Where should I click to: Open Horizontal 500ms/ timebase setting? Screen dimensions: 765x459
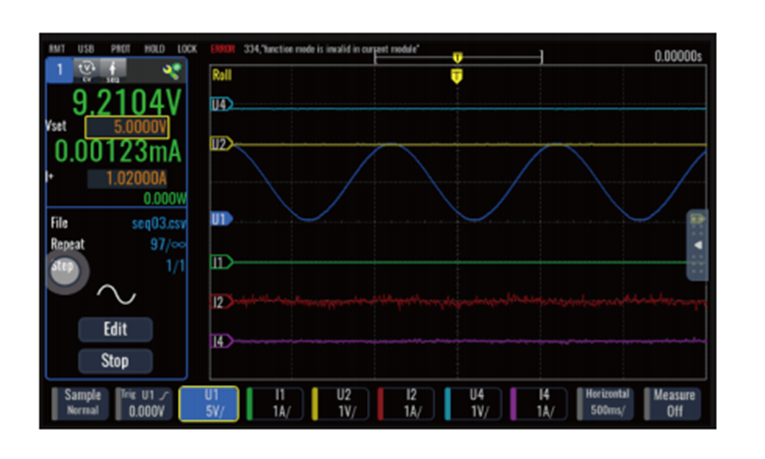coord(608,402)
